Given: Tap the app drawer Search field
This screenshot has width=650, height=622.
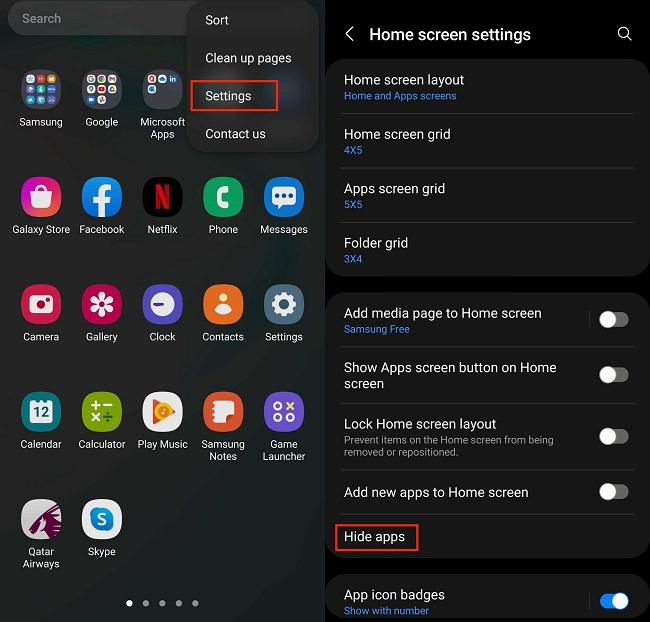Looking at the screenshot, I should coord(97,19).
